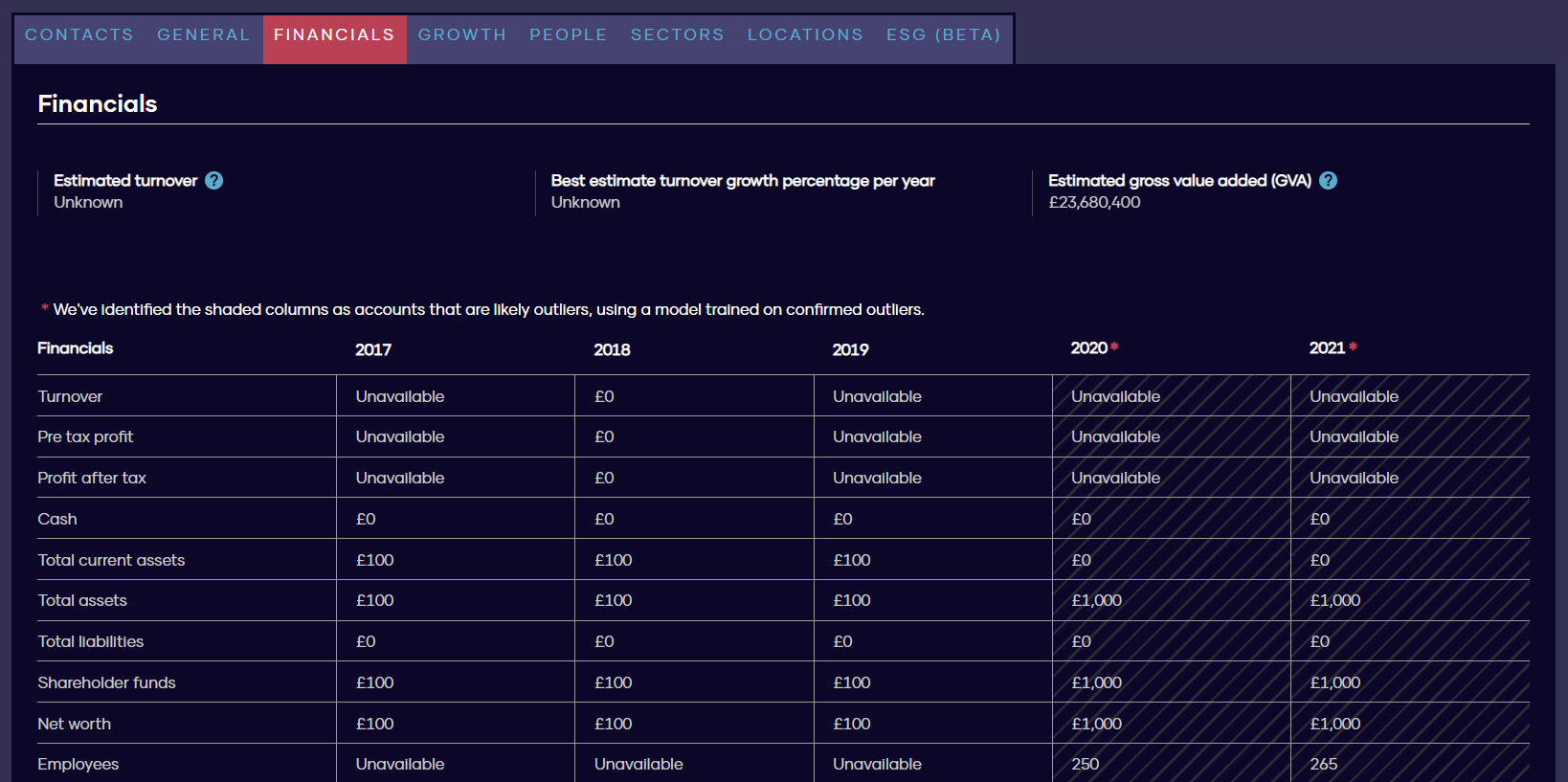The image size is (1568, 782).
Task: Select the Shareholder funds row label
Action: click(106, 682)
